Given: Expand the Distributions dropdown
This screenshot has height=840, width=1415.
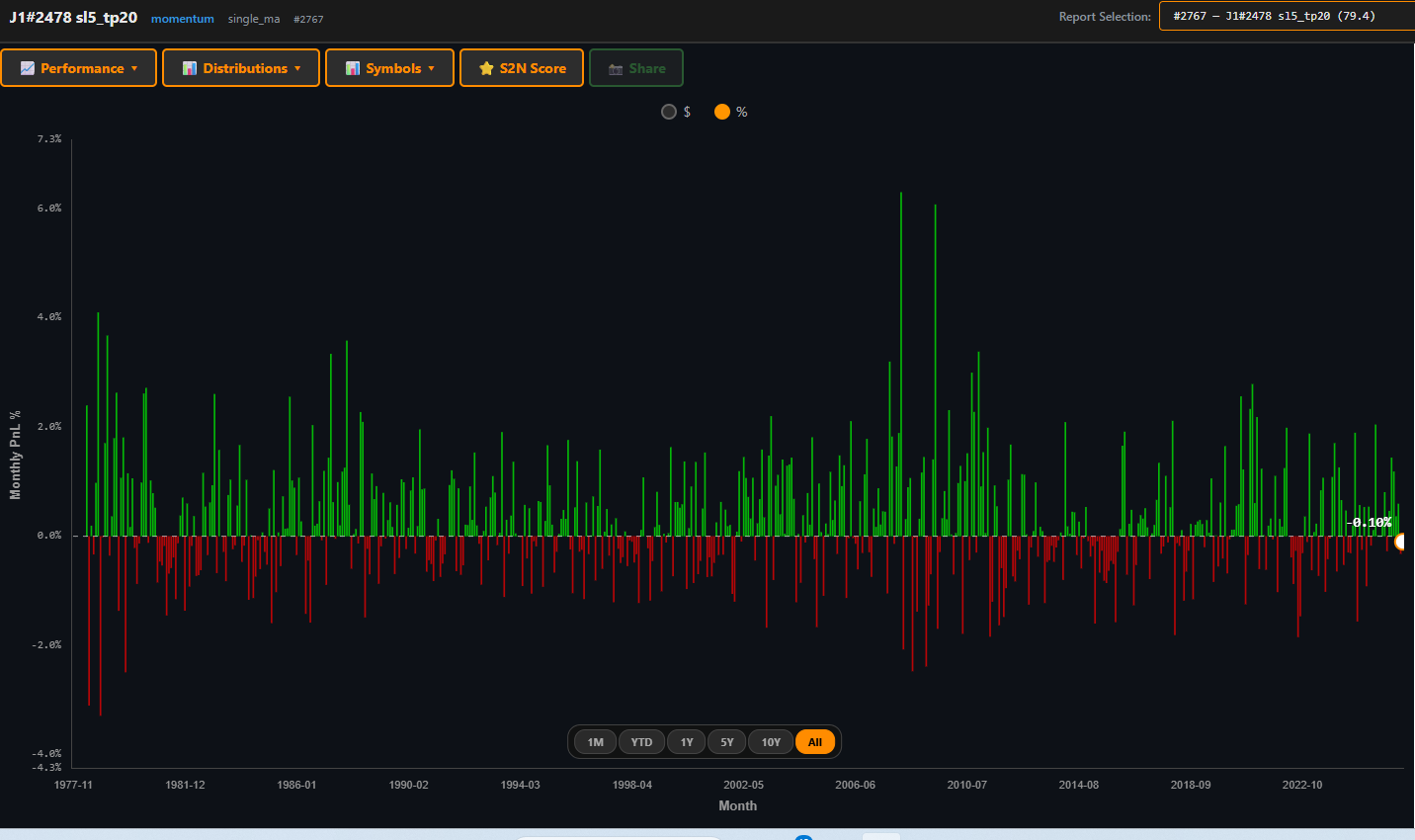Looking at the screenshot, I should [241, 68].
